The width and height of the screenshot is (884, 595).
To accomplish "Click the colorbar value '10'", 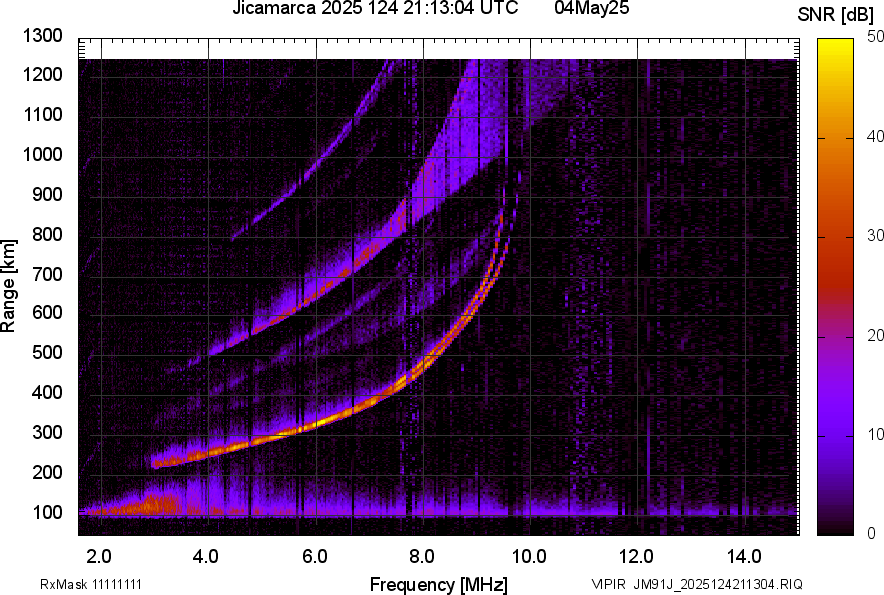I will [x=875, y=434].
